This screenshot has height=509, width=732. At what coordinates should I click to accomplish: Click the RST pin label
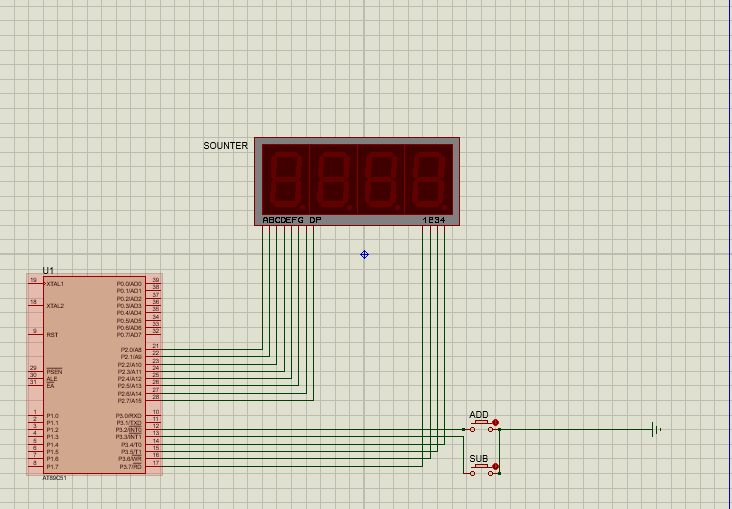click(52, 335)
